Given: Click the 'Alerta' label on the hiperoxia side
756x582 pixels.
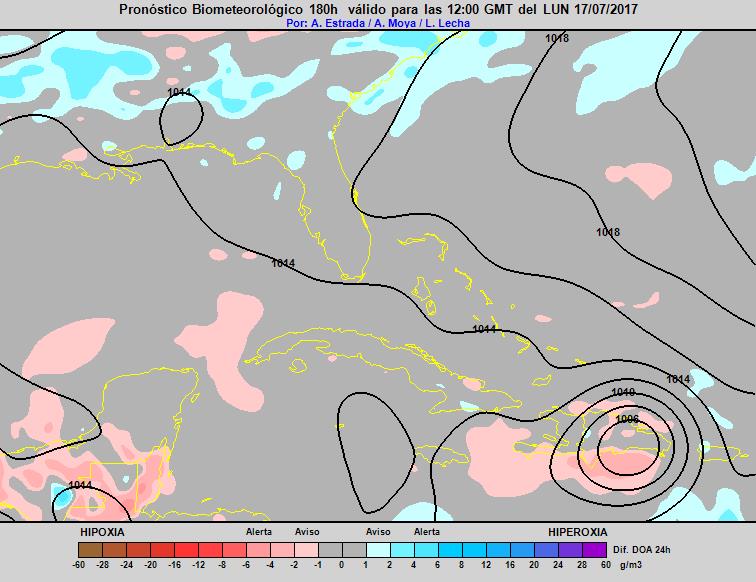Looking at the screenshot, I should (x=427, y=532).
